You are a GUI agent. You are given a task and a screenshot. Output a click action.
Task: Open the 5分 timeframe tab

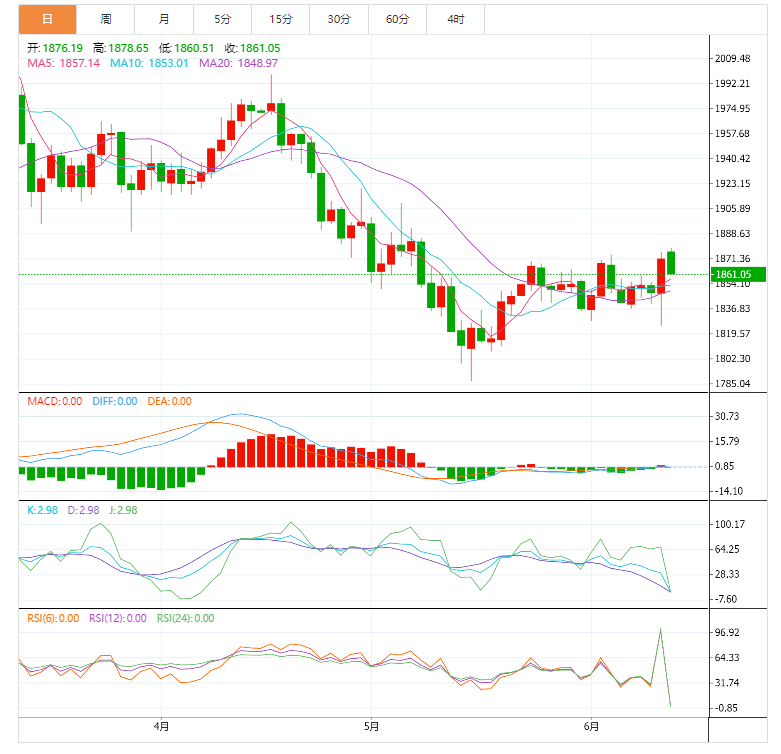tap(223, 19)
